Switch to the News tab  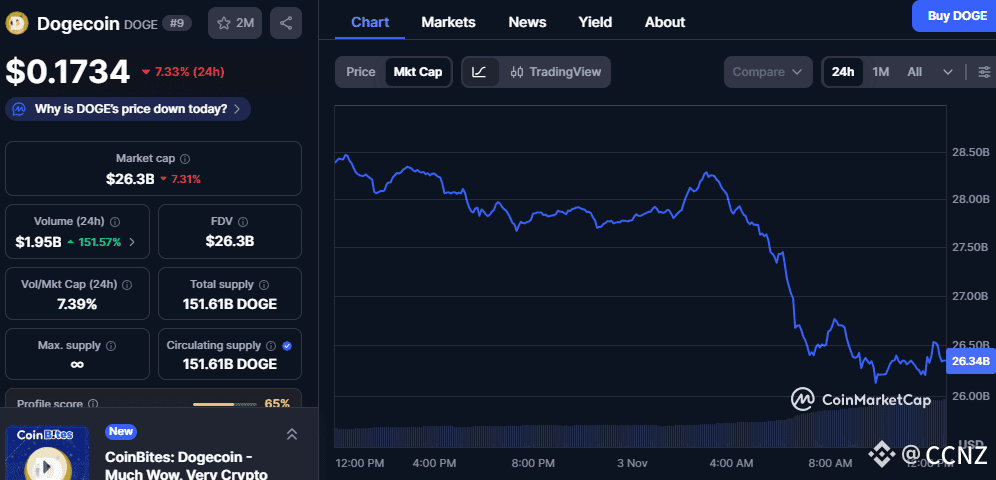pos(527,22)
